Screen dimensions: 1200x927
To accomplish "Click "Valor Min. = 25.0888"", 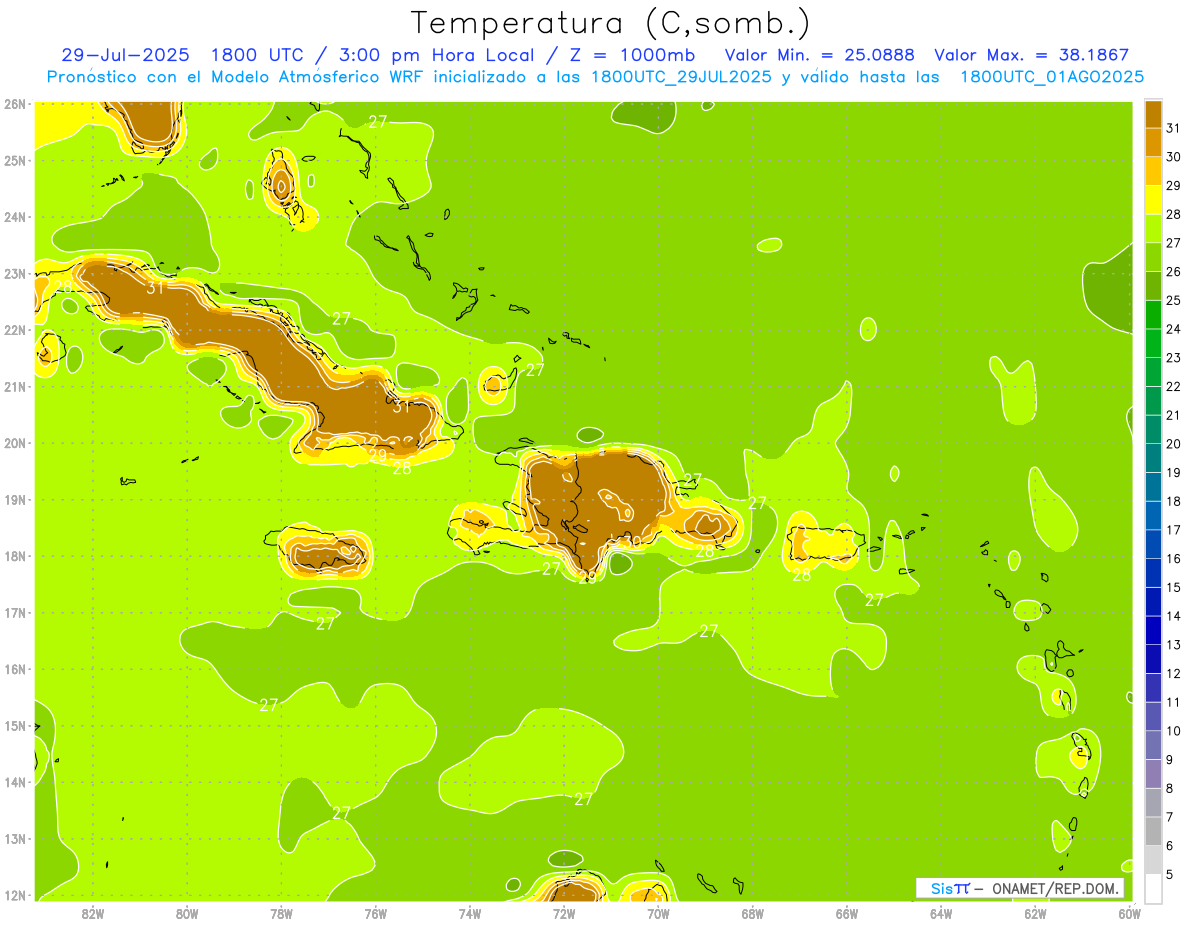I will (819, 55).
